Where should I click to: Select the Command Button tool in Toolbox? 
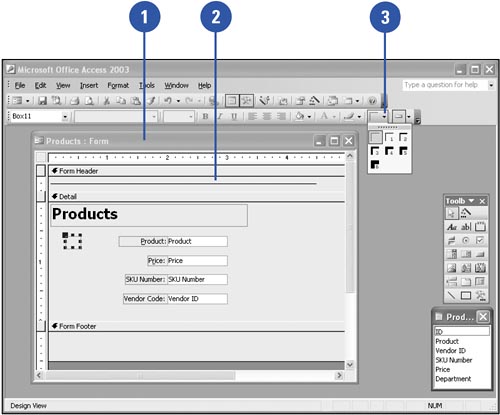tap(480, 254)
